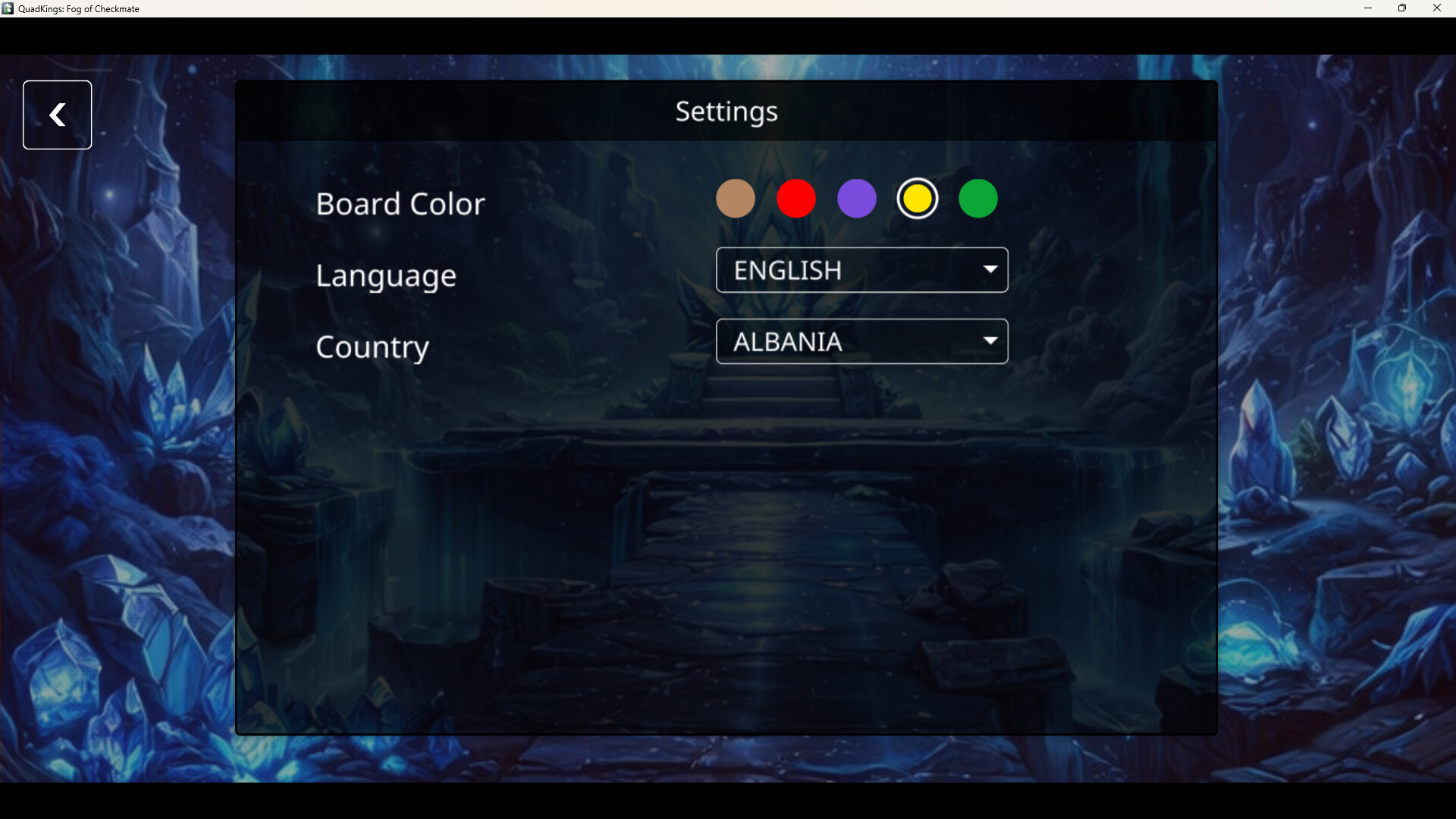This screenshot has width=1456, height=819.
Task: Switch board color to green
Action: click(977, 199)
